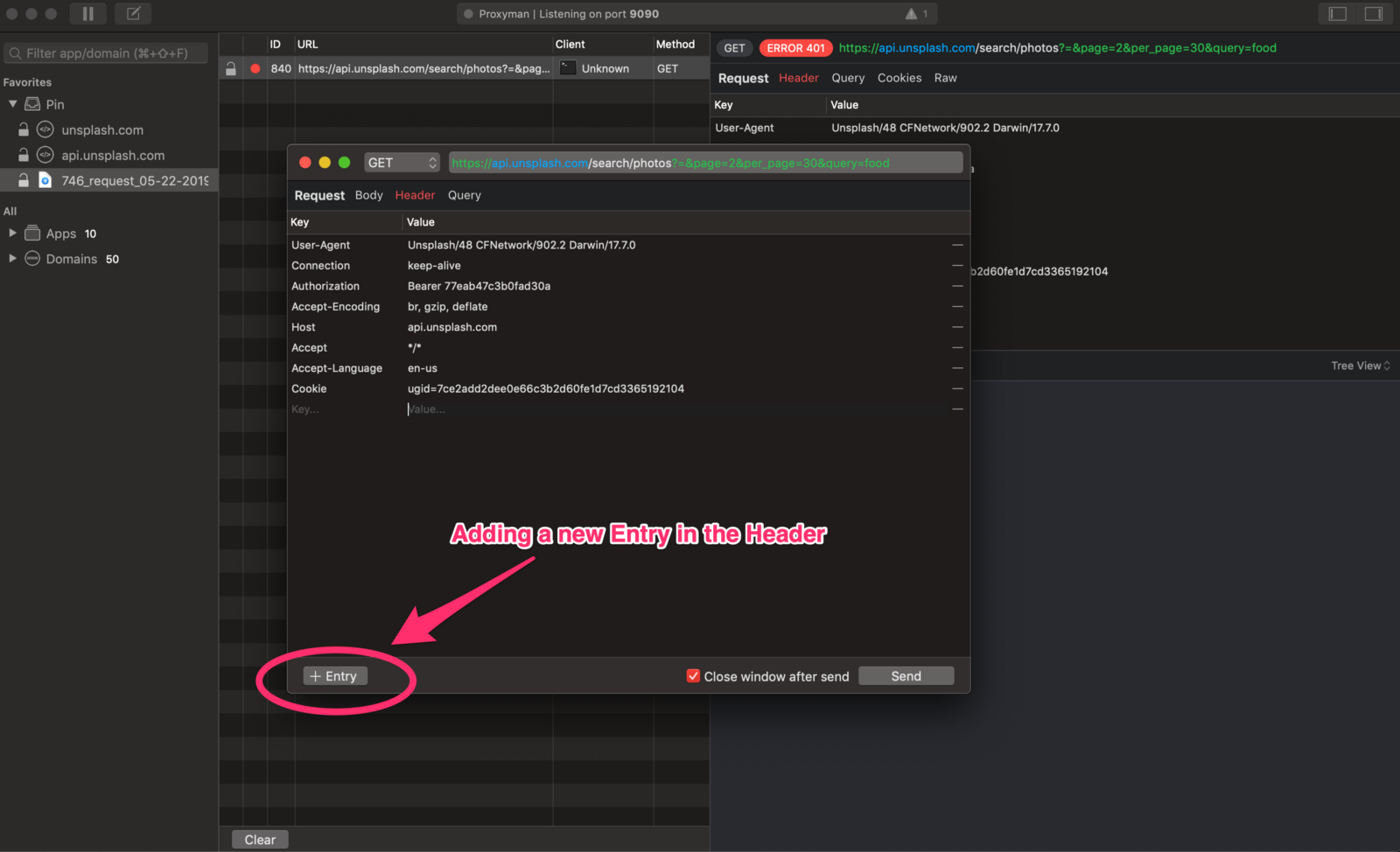
Task: Switch to Body tab in compose window
Action: (x=368, y=195)
